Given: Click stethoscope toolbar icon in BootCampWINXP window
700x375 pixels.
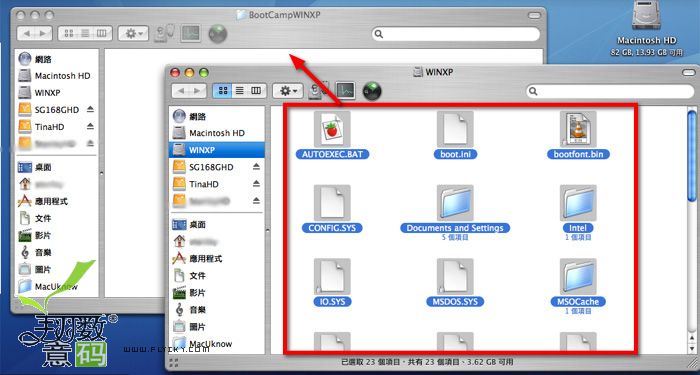Looking at the screenshot, I should [x=164, y=33].
